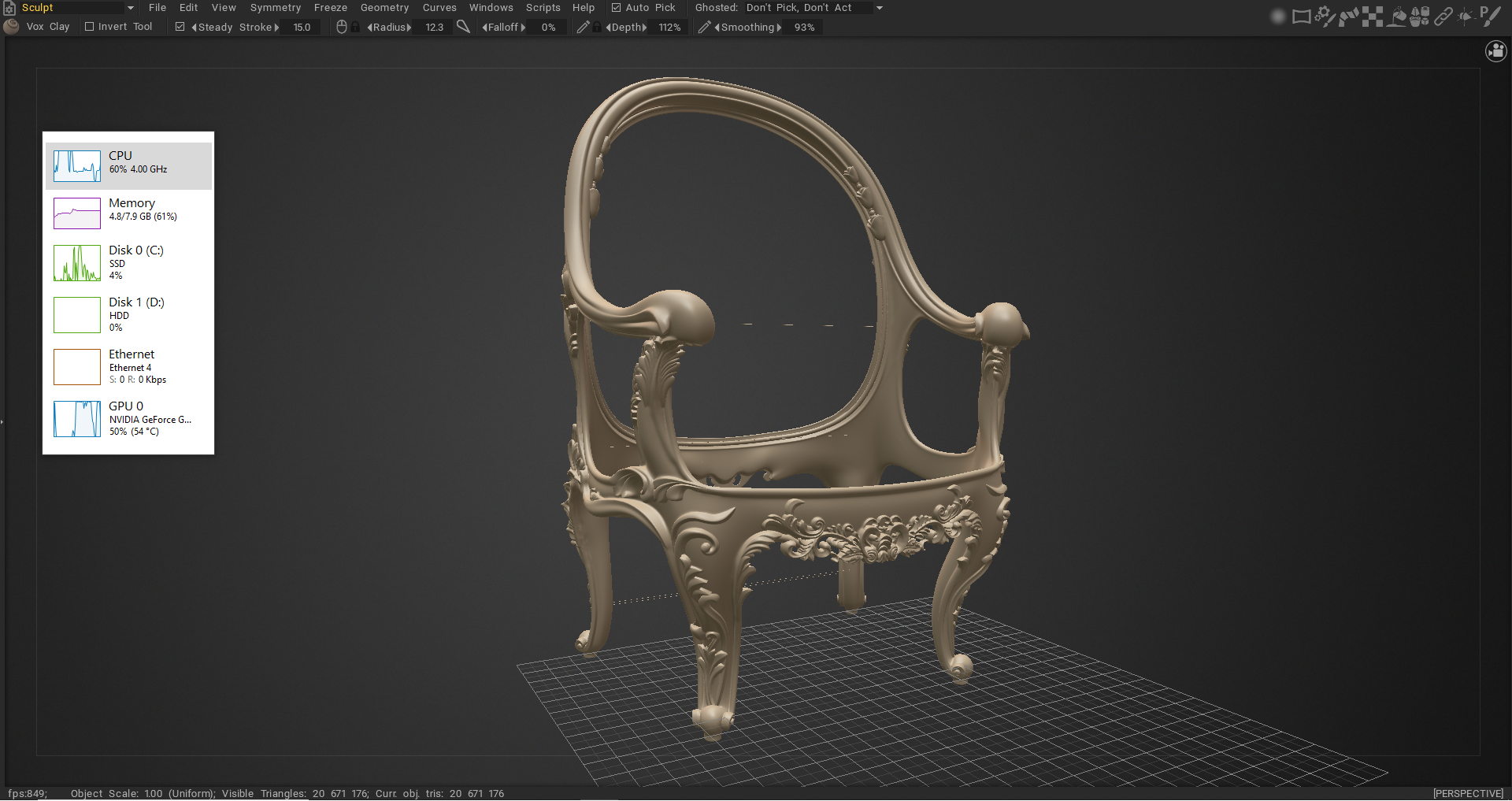Select GPU 0 in performance panel
This screenshot has width=1512, height=801.
click(128, 419)
